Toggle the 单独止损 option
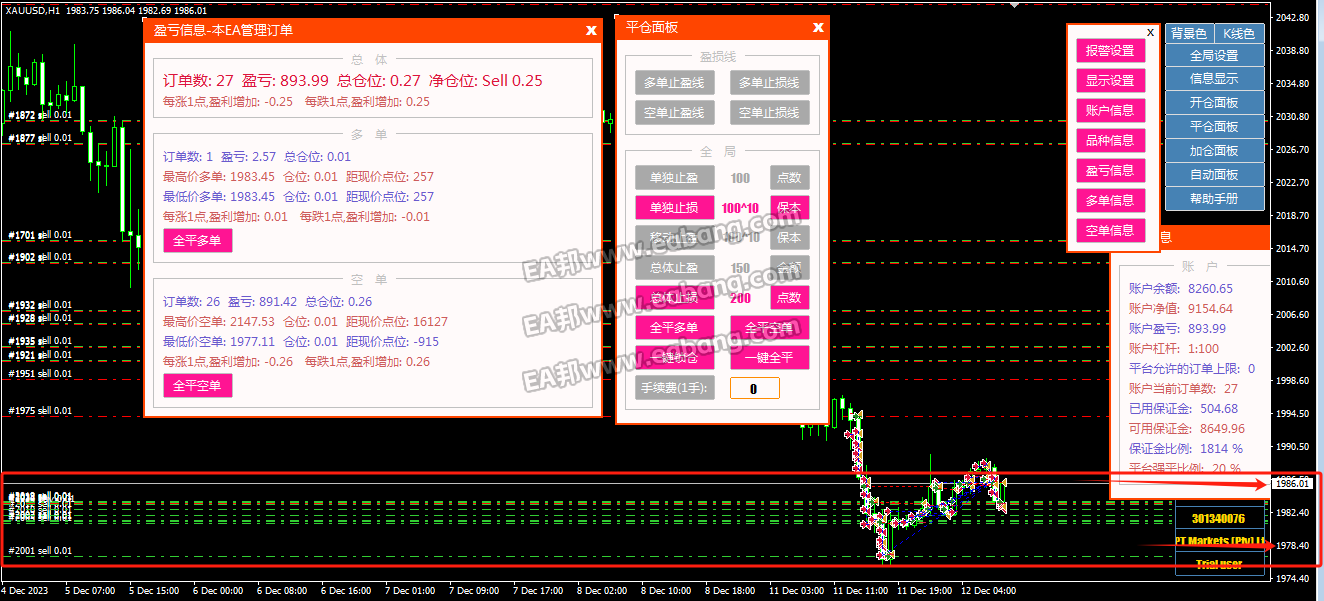 pos(674,208)
